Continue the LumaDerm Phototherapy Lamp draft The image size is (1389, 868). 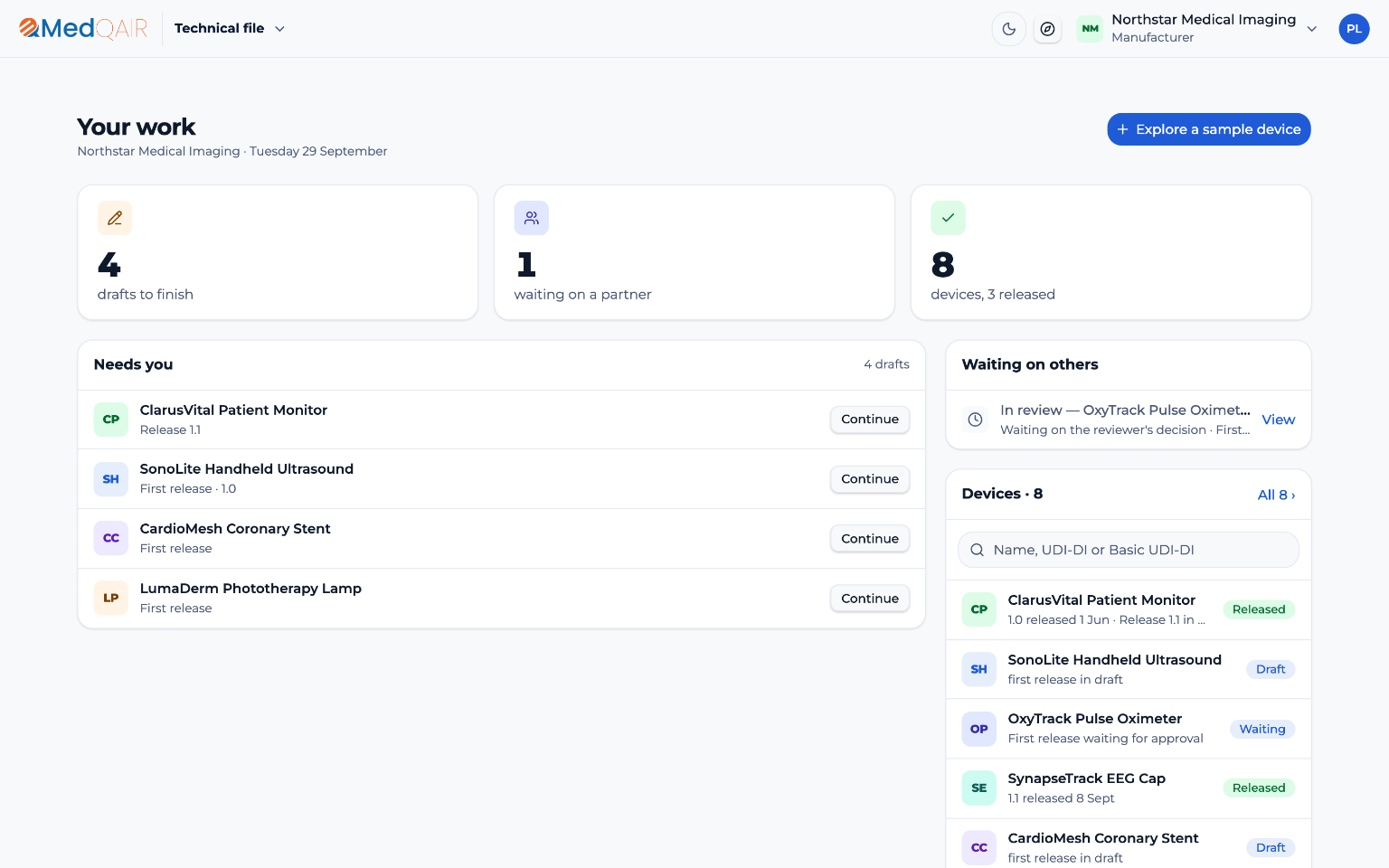870,599
